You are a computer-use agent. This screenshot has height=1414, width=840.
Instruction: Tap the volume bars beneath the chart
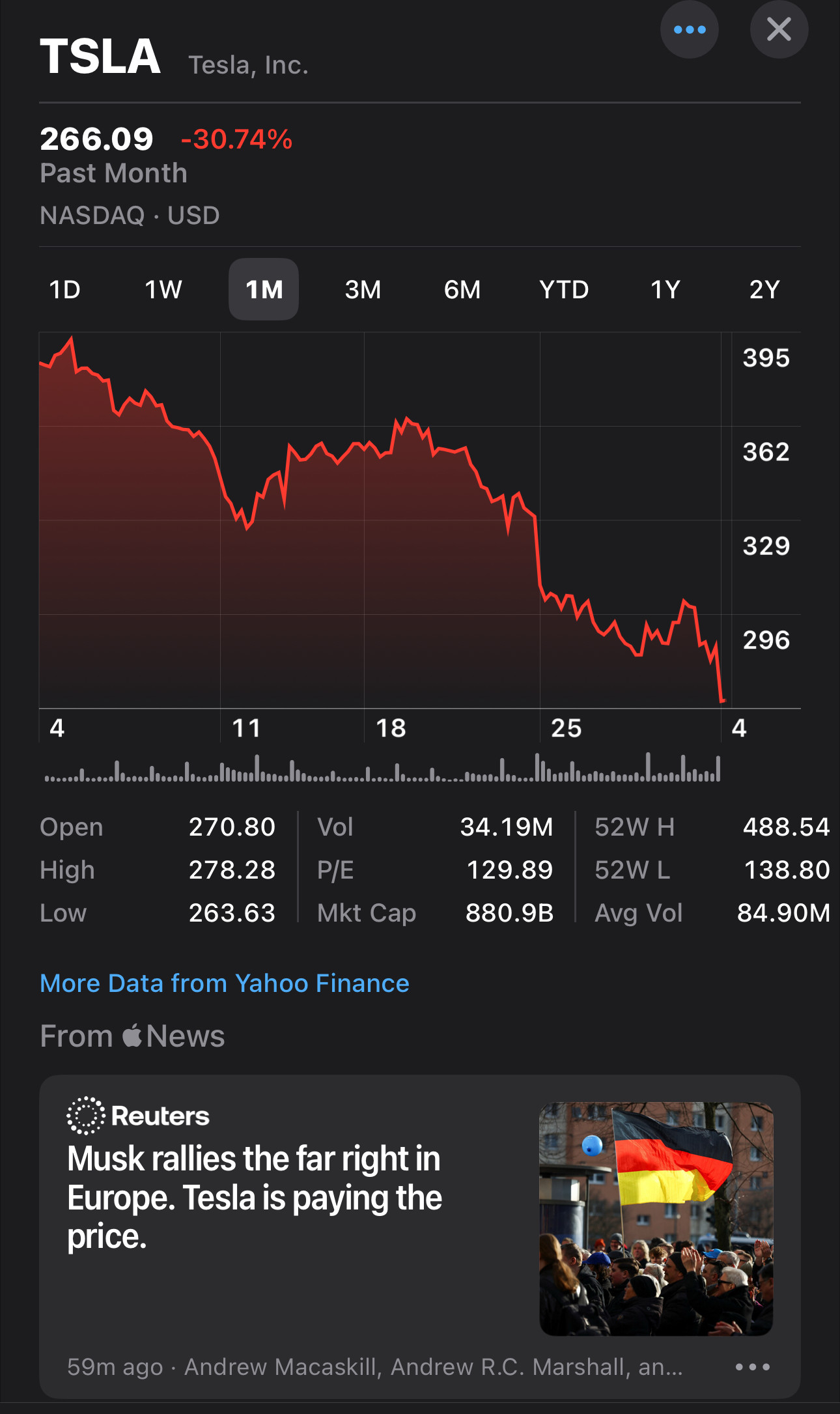pos(382,769)
